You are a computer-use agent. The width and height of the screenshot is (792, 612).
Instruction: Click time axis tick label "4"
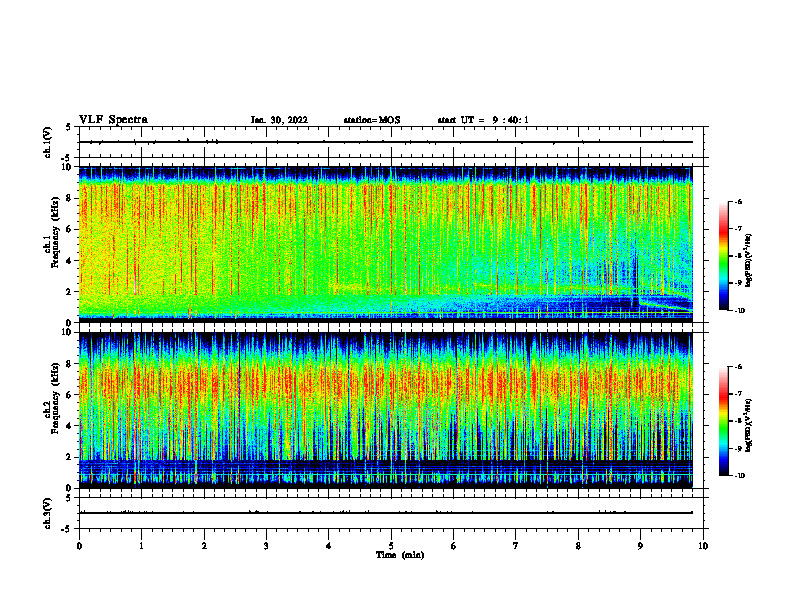[x=329, y=546]
